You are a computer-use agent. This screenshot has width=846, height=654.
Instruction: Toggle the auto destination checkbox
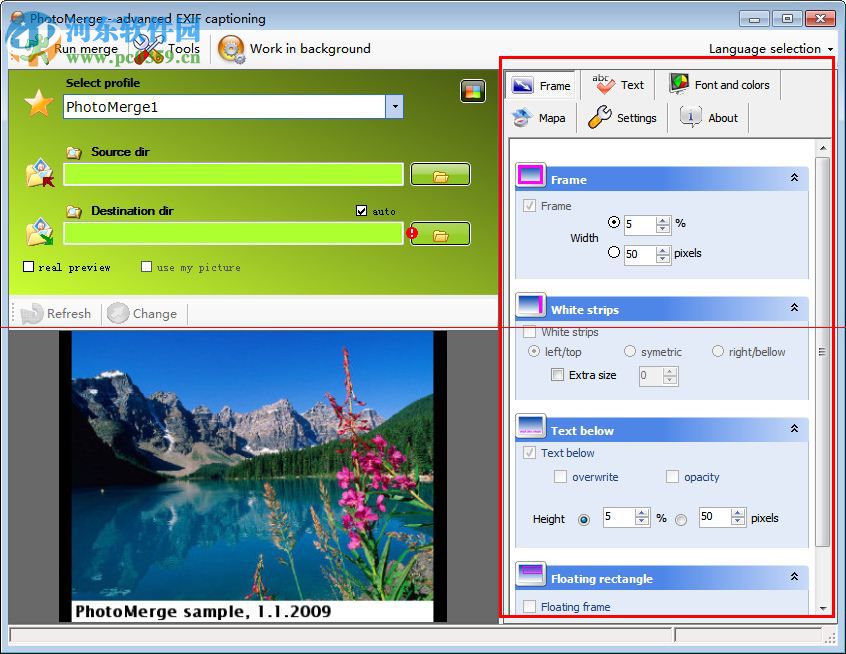(361, 210)
